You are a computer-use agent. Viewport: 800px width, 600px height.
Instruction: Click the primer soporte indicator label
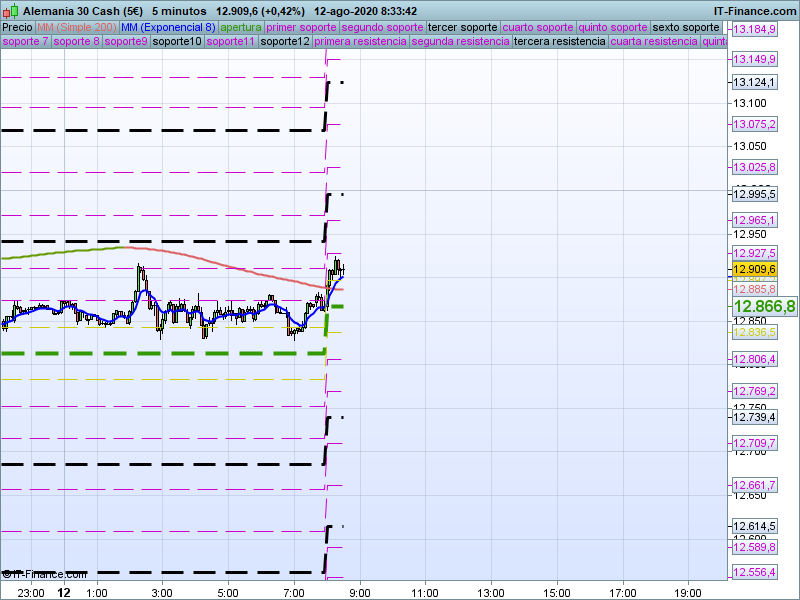(x=301, y=27)
